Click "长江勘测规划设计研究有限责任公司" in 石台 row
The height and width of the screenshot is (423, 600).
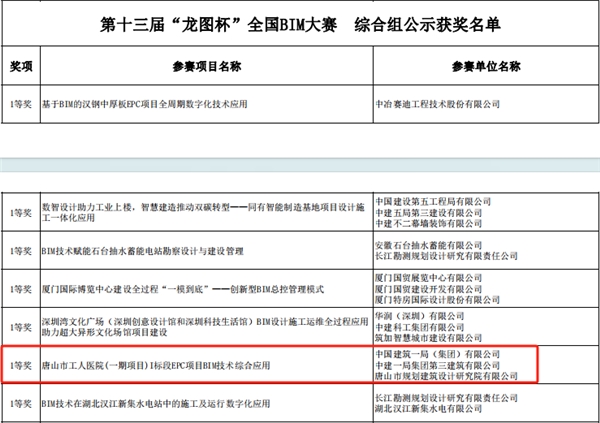click(446, 256)
